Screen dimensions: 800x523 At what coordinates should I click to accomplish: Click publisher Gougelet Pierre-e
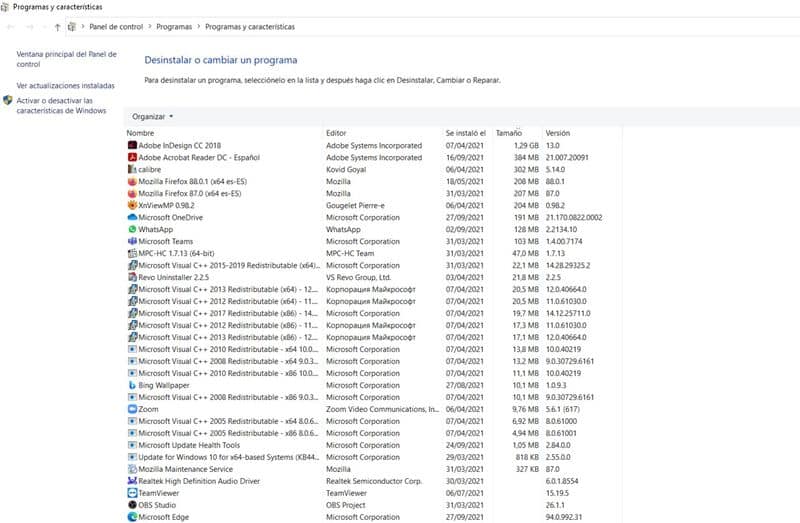coord(355,205)
